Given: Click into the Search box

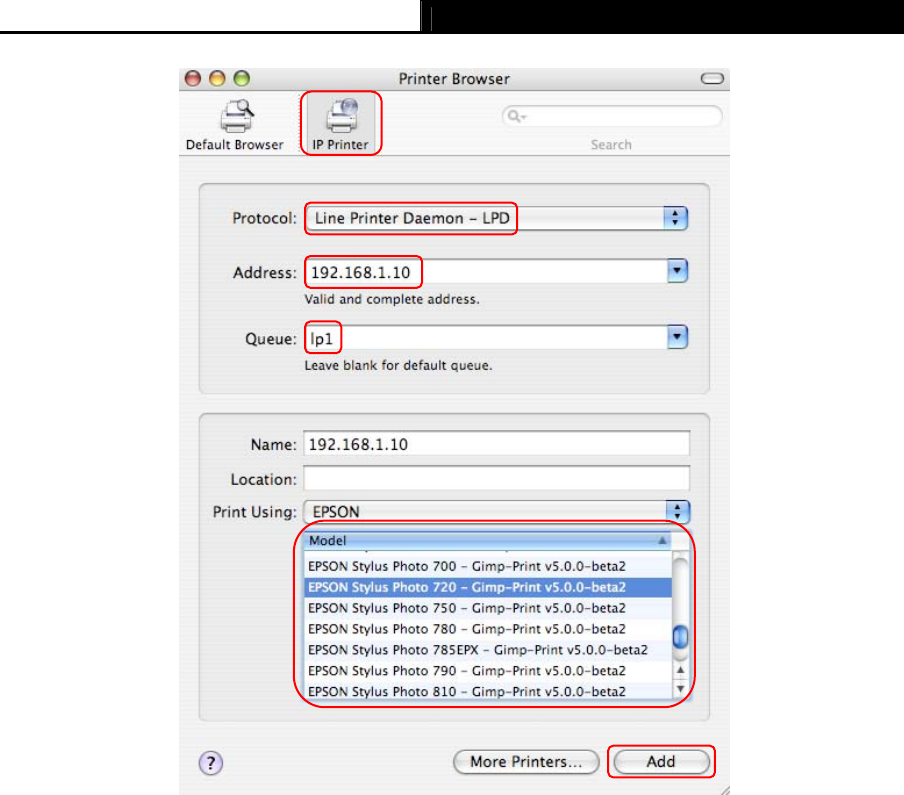Looking at the screenshot, I should pyautogui.click(x=612, y=116).
